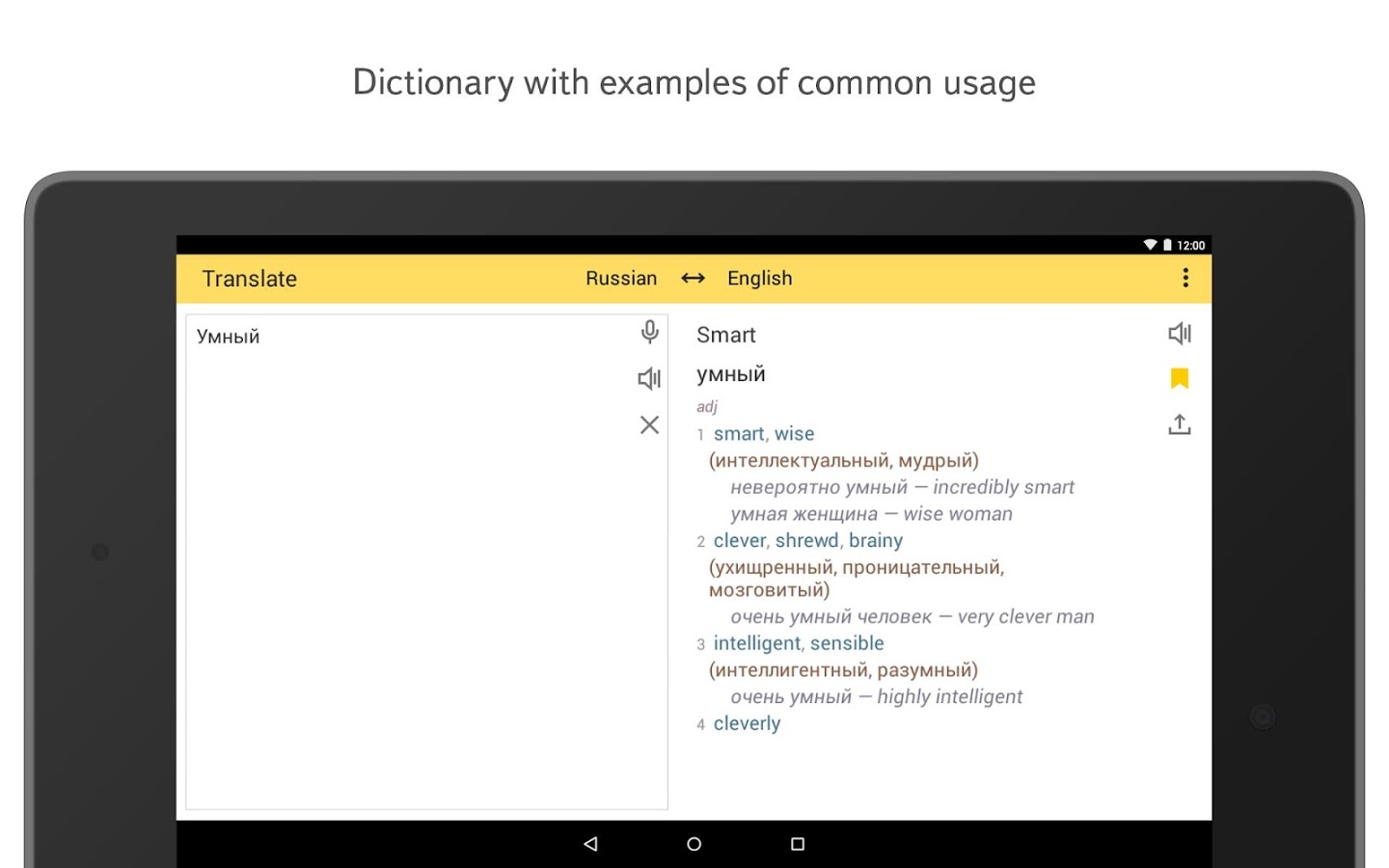Tap the 12:00 clock in status bar
This screenshot has height=868, width=1389.
[1191, 246]
